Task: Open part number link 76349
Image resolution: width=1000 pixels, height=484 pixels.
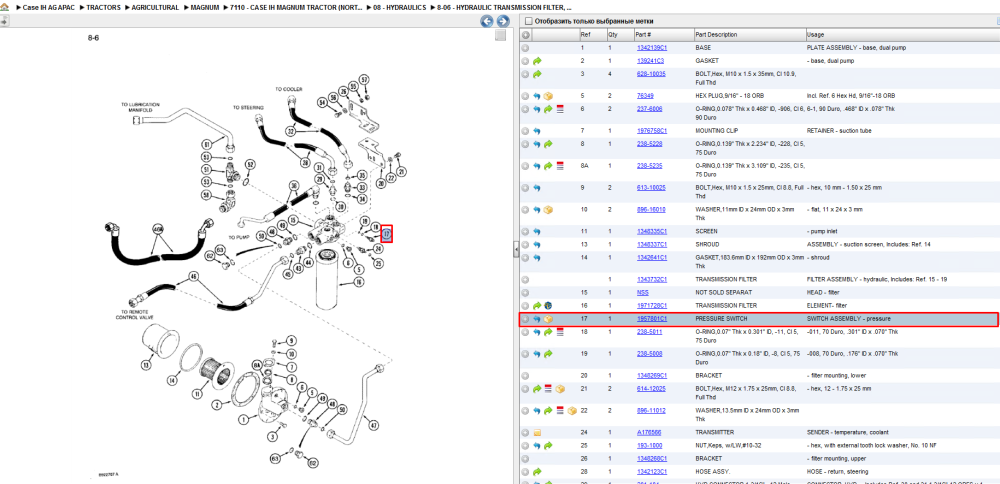Action: point(645,96)
